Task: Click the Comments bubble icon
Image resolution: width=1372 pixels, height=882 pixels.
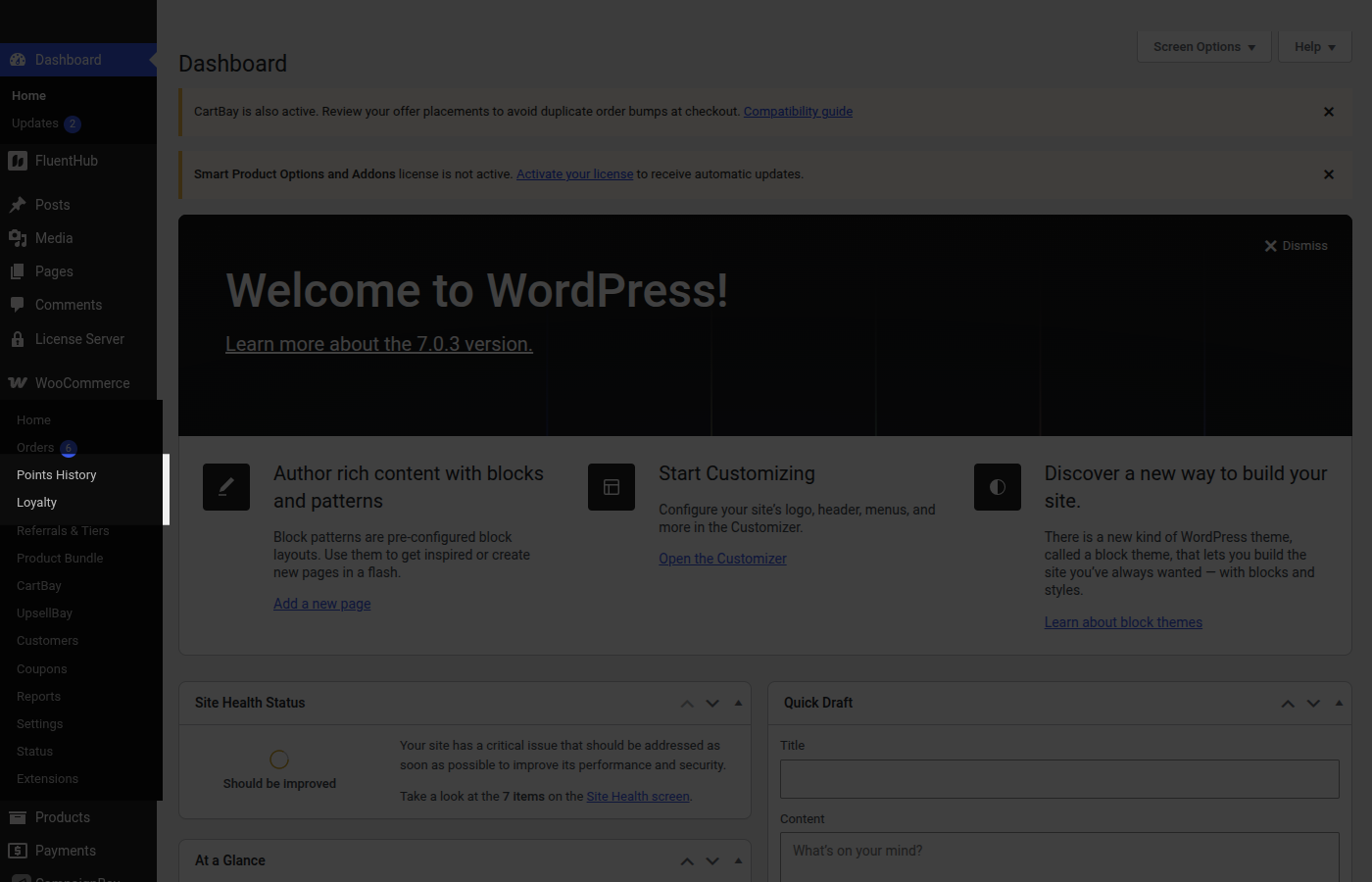Action: (x=18, y=305)
